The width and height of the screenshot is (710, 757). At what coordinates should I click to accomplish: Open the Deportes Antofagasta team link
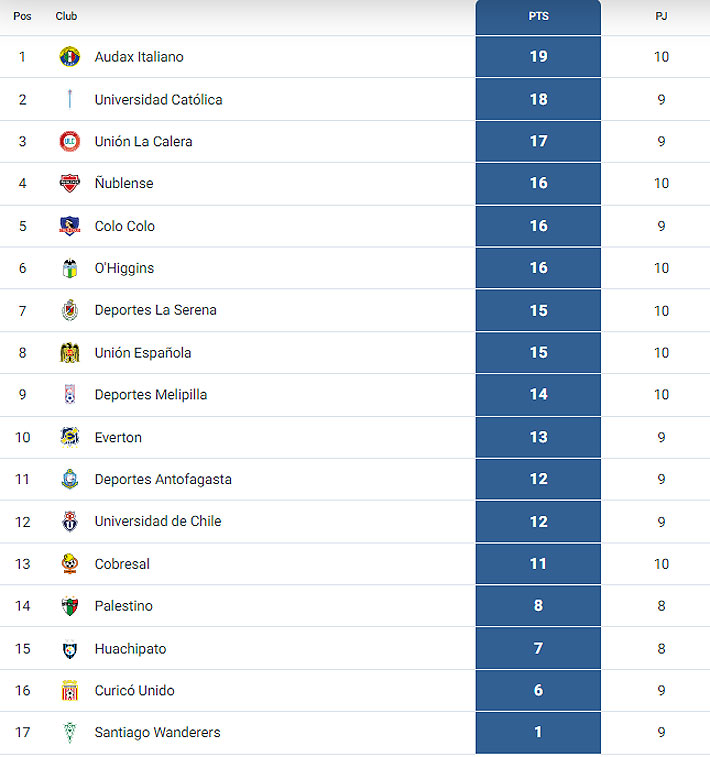(x=163, y=479)
